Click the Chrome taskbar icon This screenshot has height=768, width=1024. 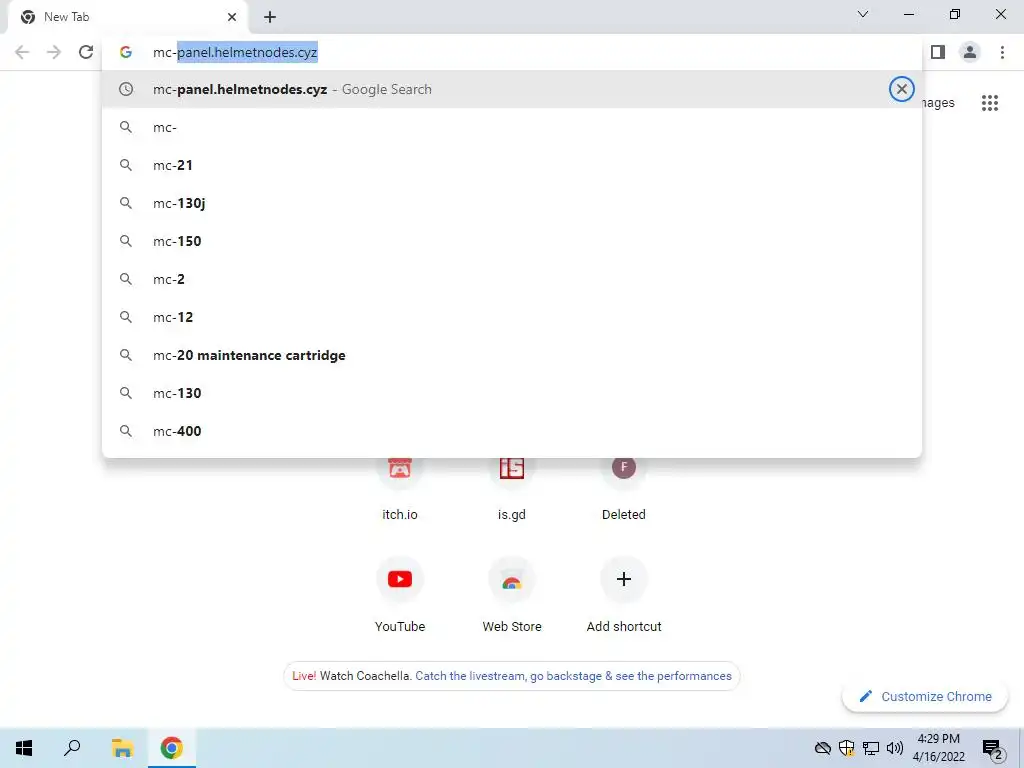tap(172, 748)
